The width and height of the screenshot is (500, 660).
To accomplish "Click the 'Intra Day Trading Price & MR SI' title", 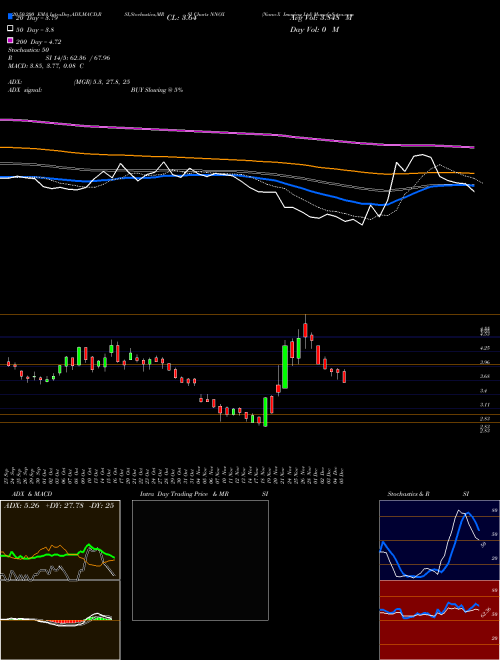I will point(204,494).
